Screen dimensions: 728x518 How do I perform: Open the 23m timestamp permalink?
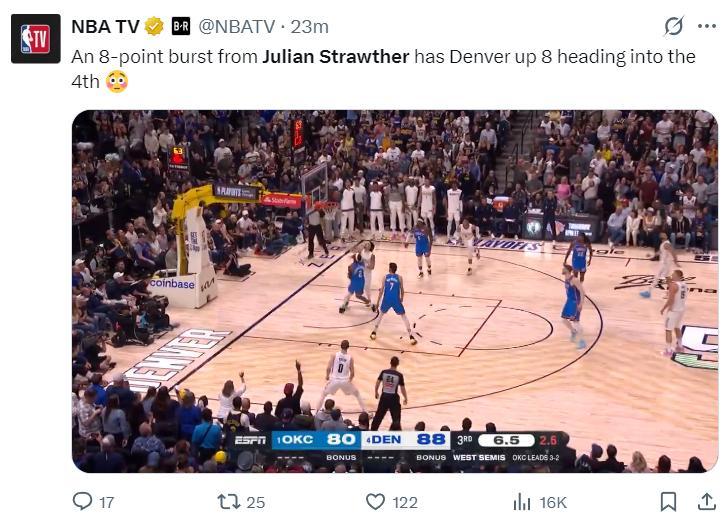coord(310,26)
